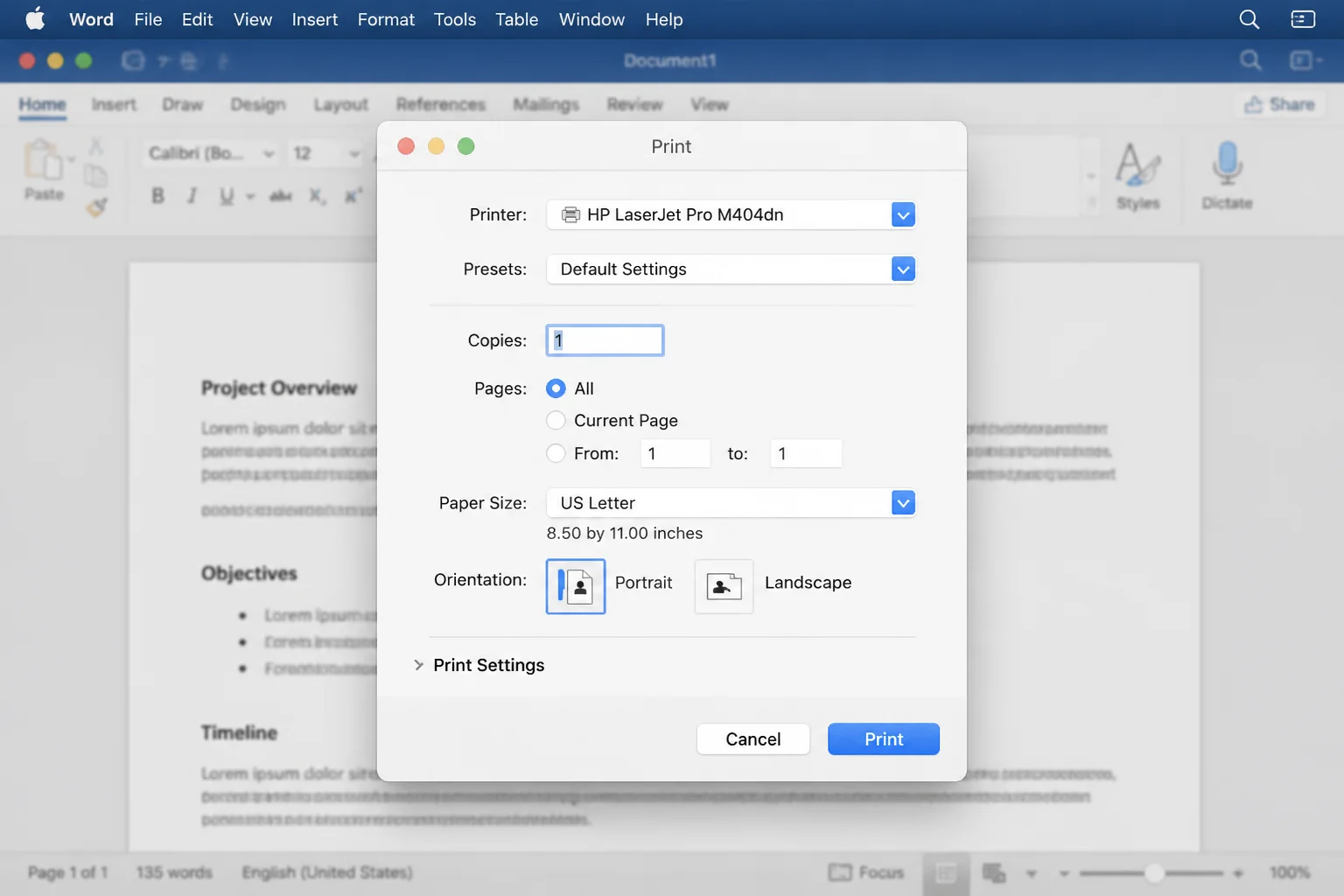1344x896 pixels.
Task: Open underline style dropdown arrow
Action: click(x=250, y=196)
